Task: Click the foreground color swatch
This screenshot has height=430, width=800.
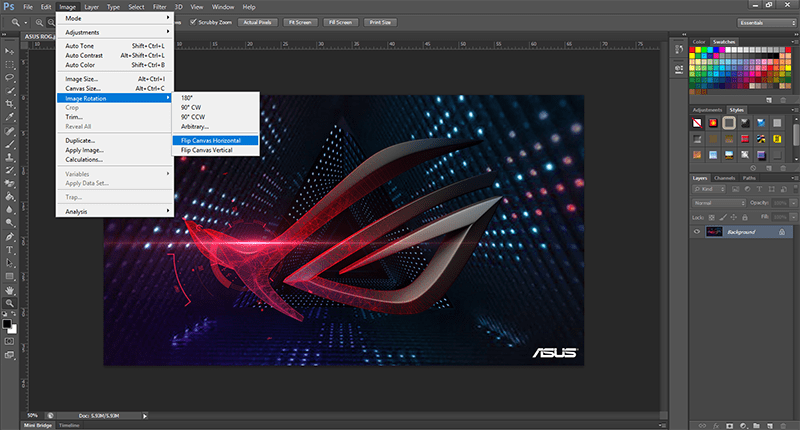Action: tap(7, 324)
